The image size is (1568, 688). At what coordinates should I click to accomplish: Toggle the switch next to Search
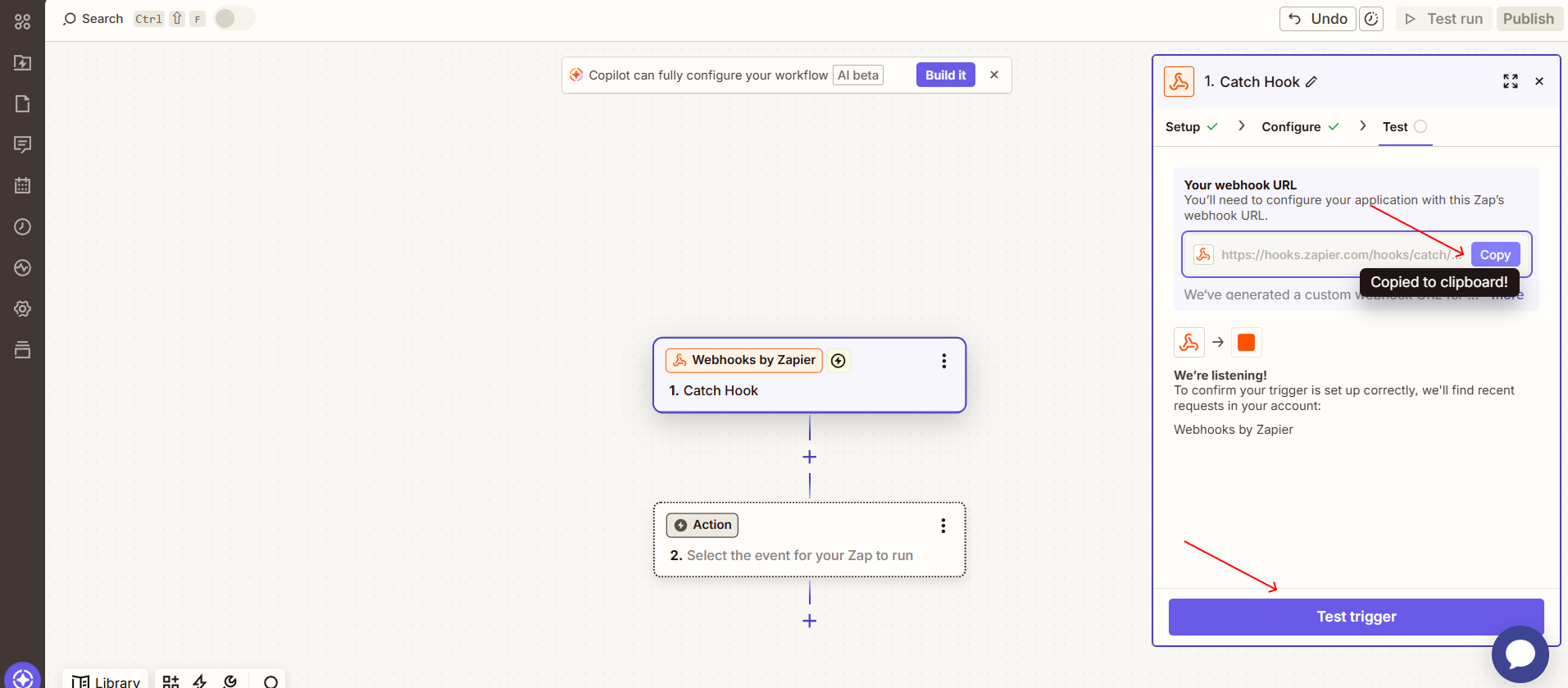pos(234,18)
